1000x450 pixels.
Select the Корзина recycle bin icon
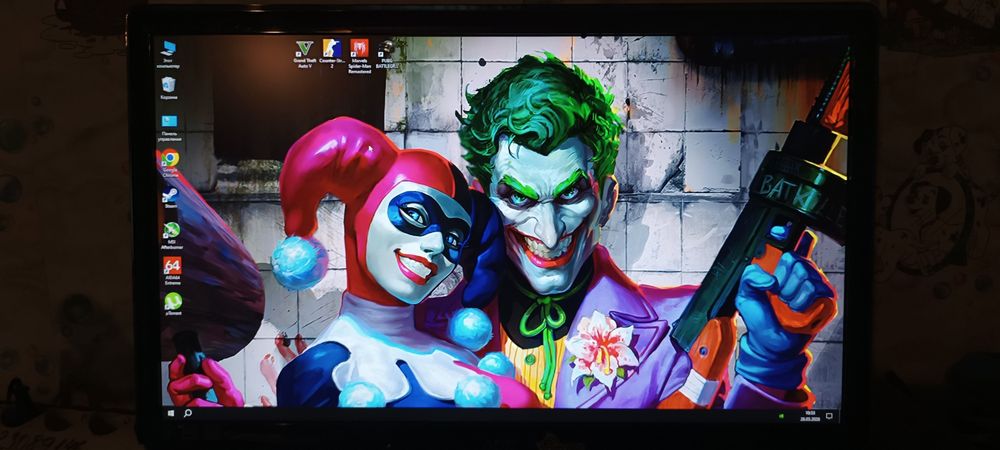(169, 88)
